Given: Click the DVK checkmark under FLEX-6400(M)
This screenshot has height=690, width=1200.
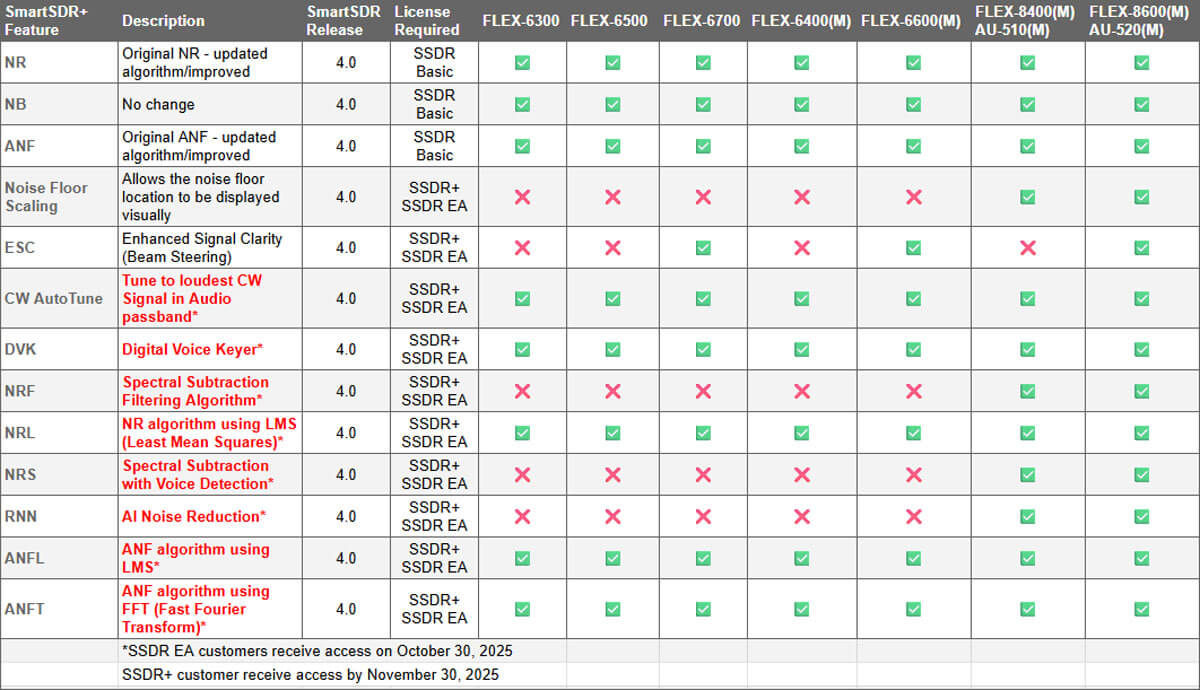Looking at the screenshot, I should (x=802, y=349).
